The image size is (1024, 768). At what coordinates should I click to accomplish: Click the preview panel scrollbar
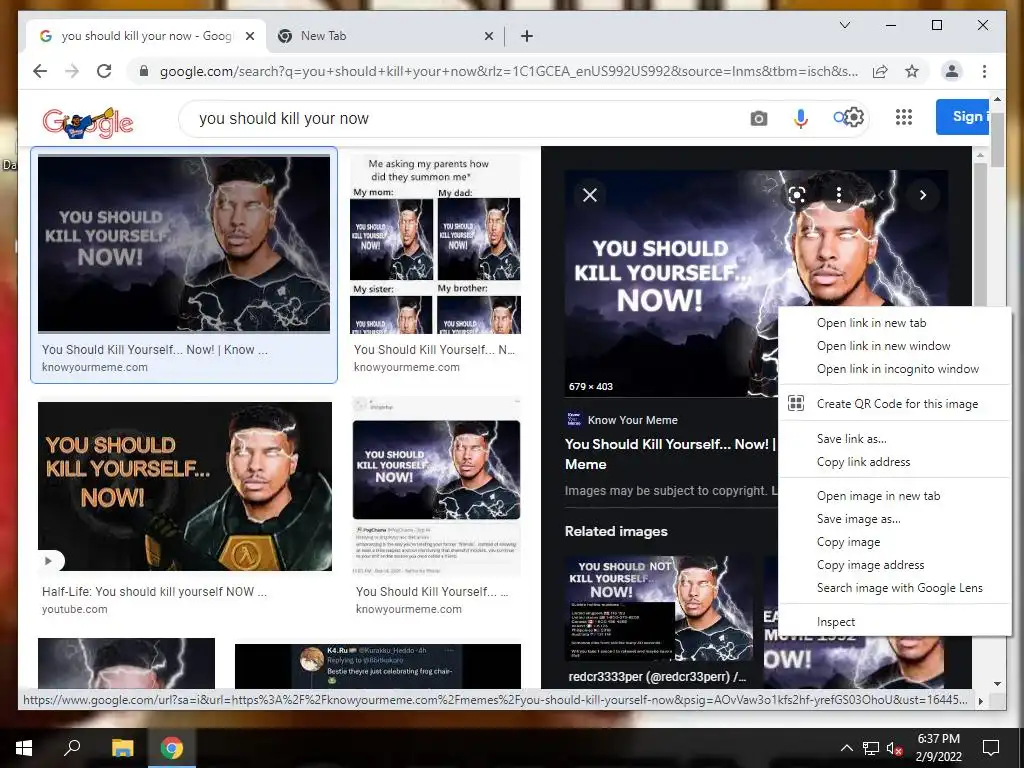pyautogui.click(x=980, y=232)
